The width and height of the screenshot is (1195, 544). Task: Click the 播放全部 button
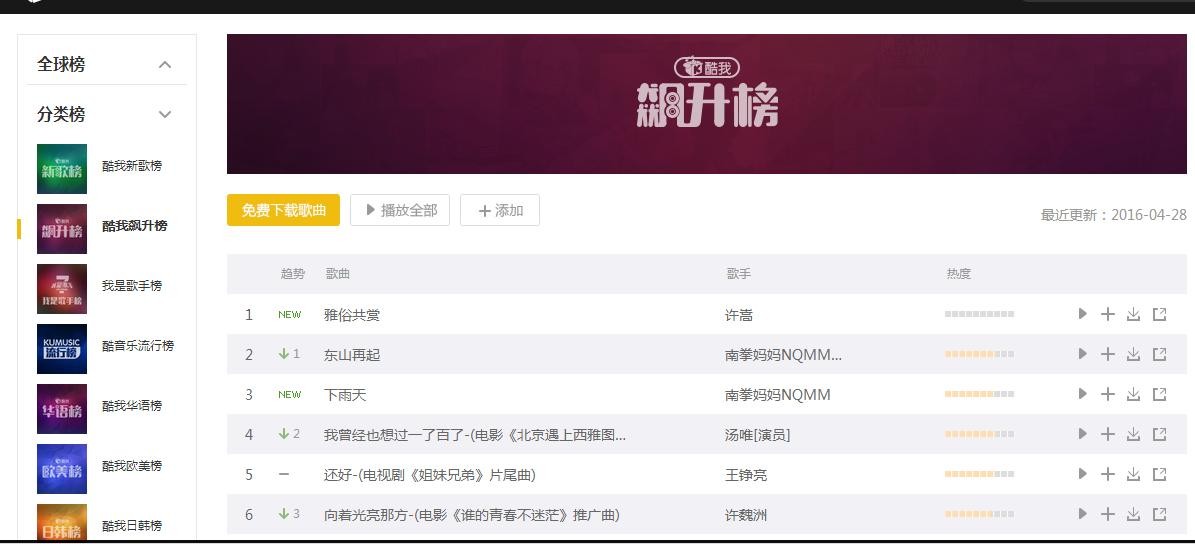pos(400,210)
